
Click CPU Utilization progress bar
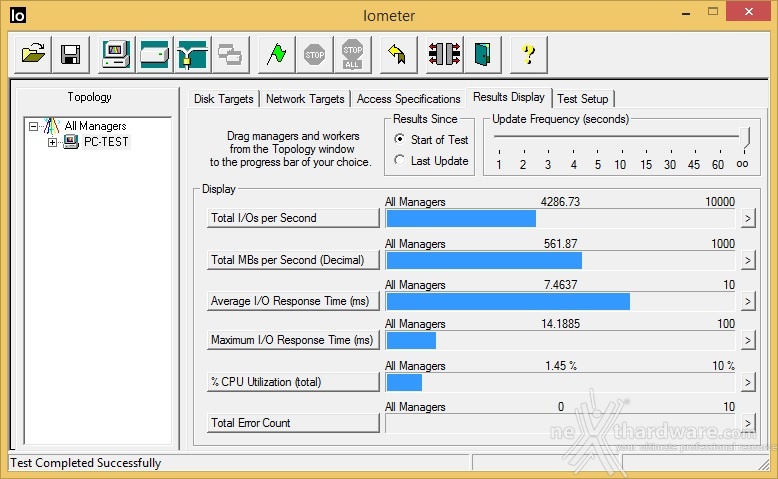(x=560, y=382)
